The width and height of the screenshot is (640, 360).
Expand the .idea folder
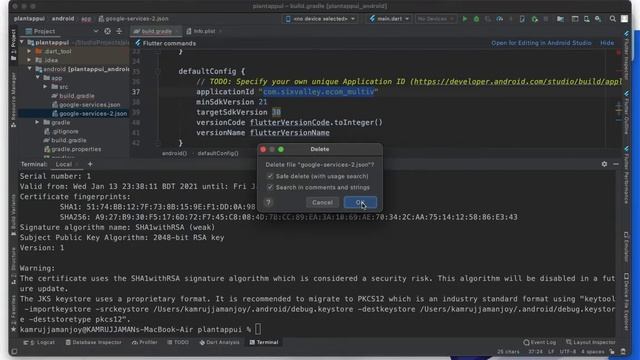coord(29,60)
